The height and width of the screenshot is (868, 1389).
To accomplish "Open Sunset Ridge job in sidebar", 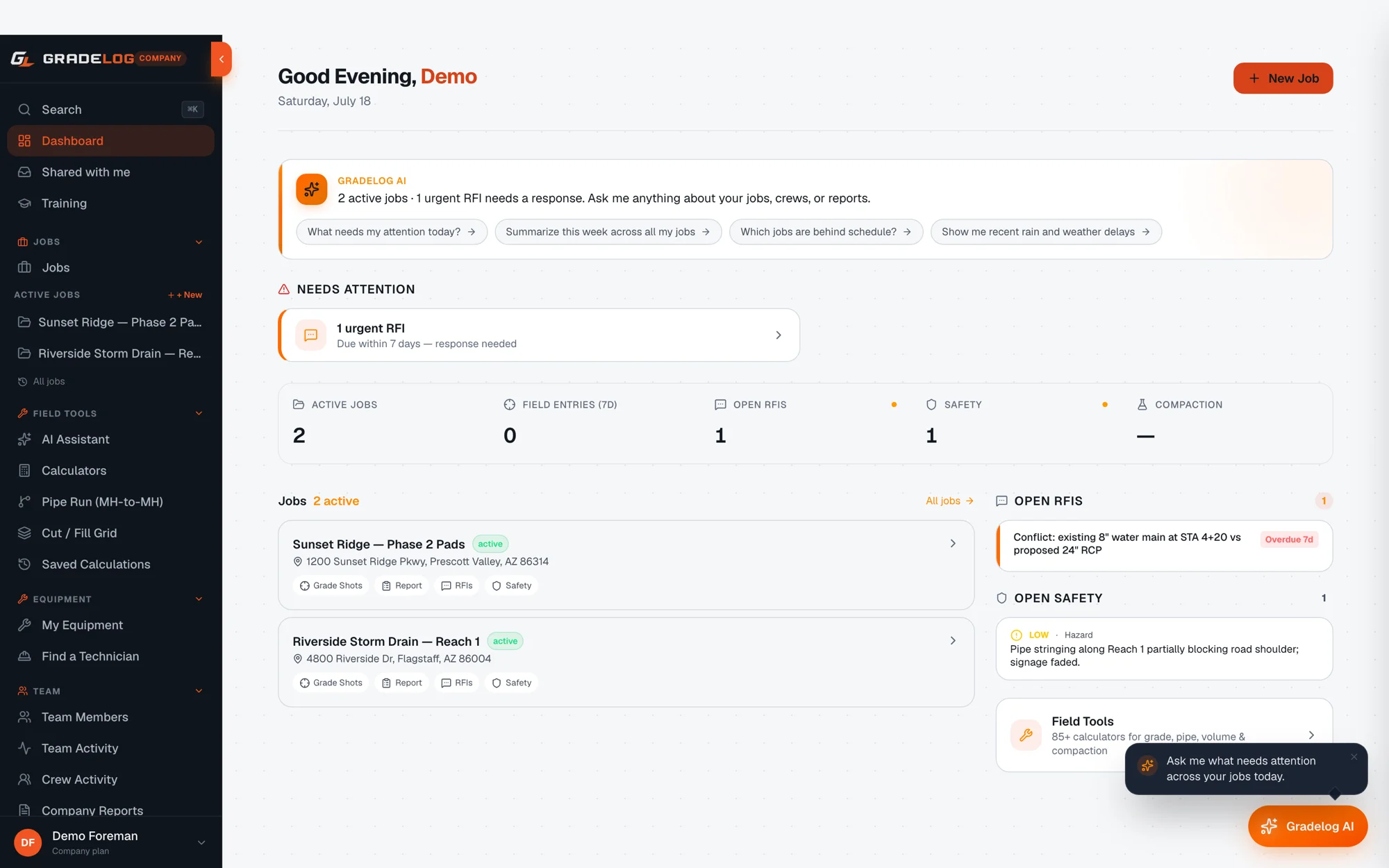I will (x=111, y=322).
